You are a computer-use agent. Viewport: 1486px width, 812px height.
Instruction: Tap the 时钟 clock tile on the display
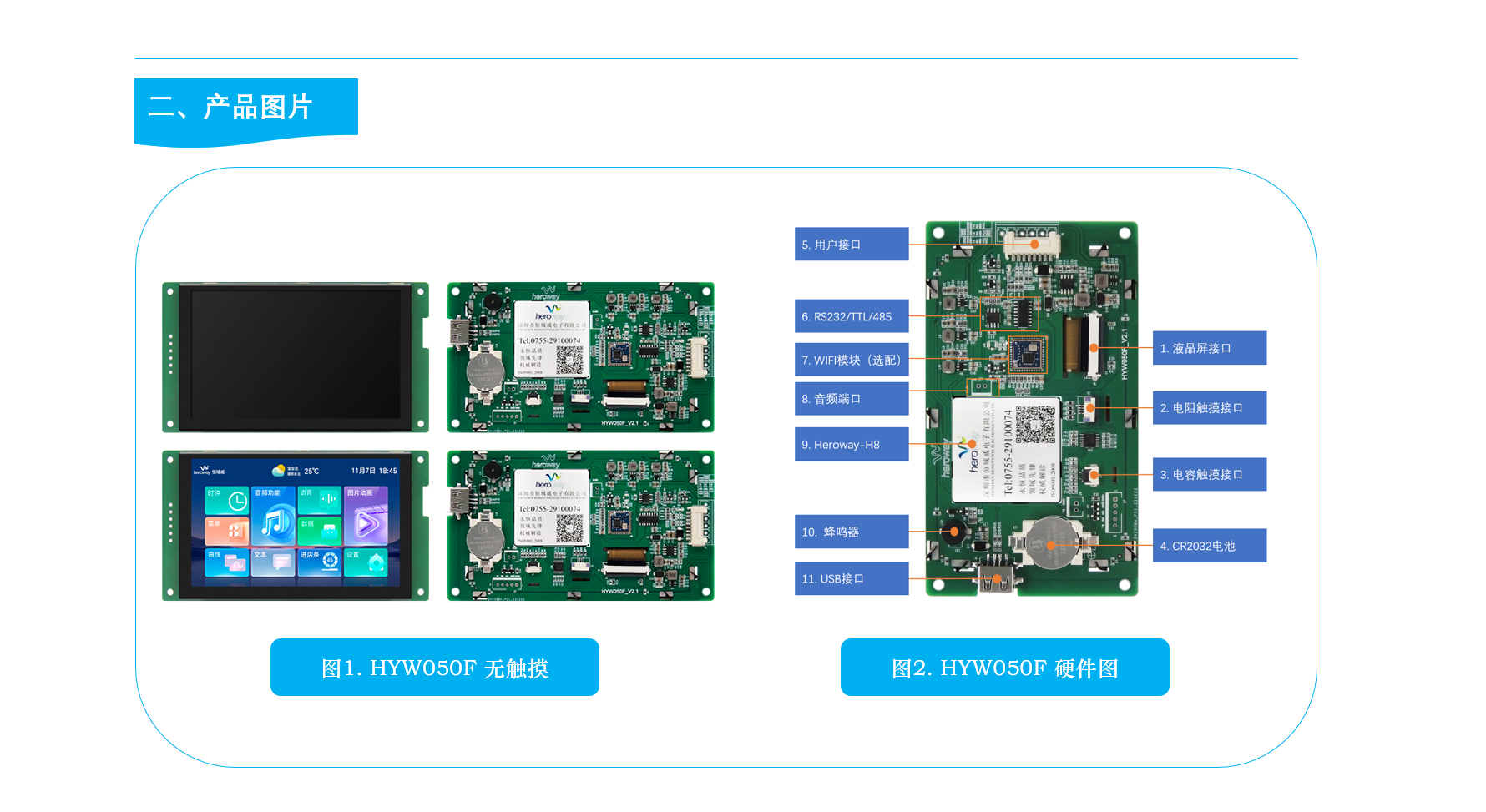point(226,501)
